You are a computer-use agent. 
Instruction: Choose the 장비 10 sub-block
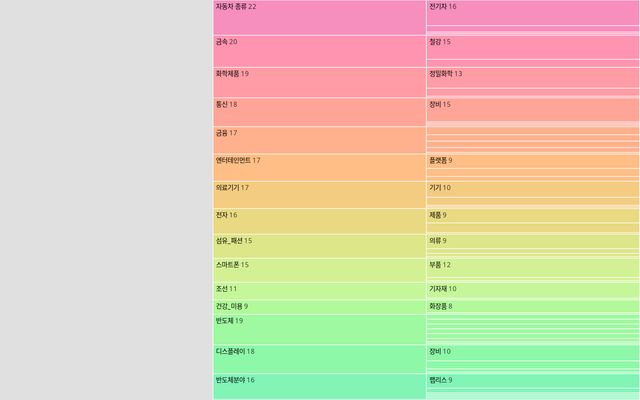[x=533, y=353]
